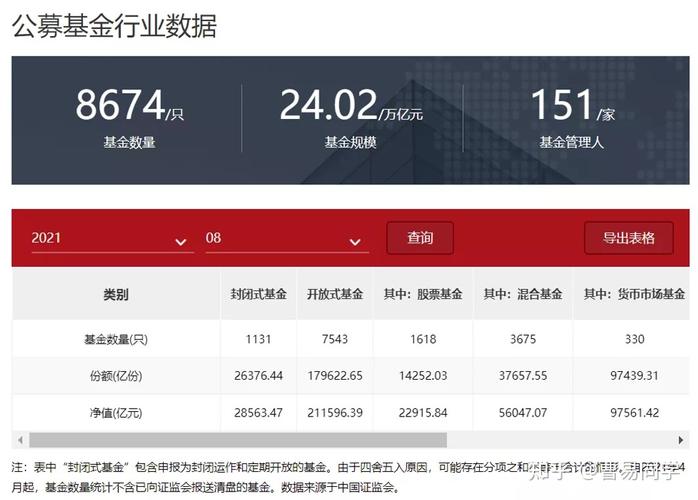Click the cell value 97439.31
This screenshot has height=500, width=698.
click(x=634, y=376)
